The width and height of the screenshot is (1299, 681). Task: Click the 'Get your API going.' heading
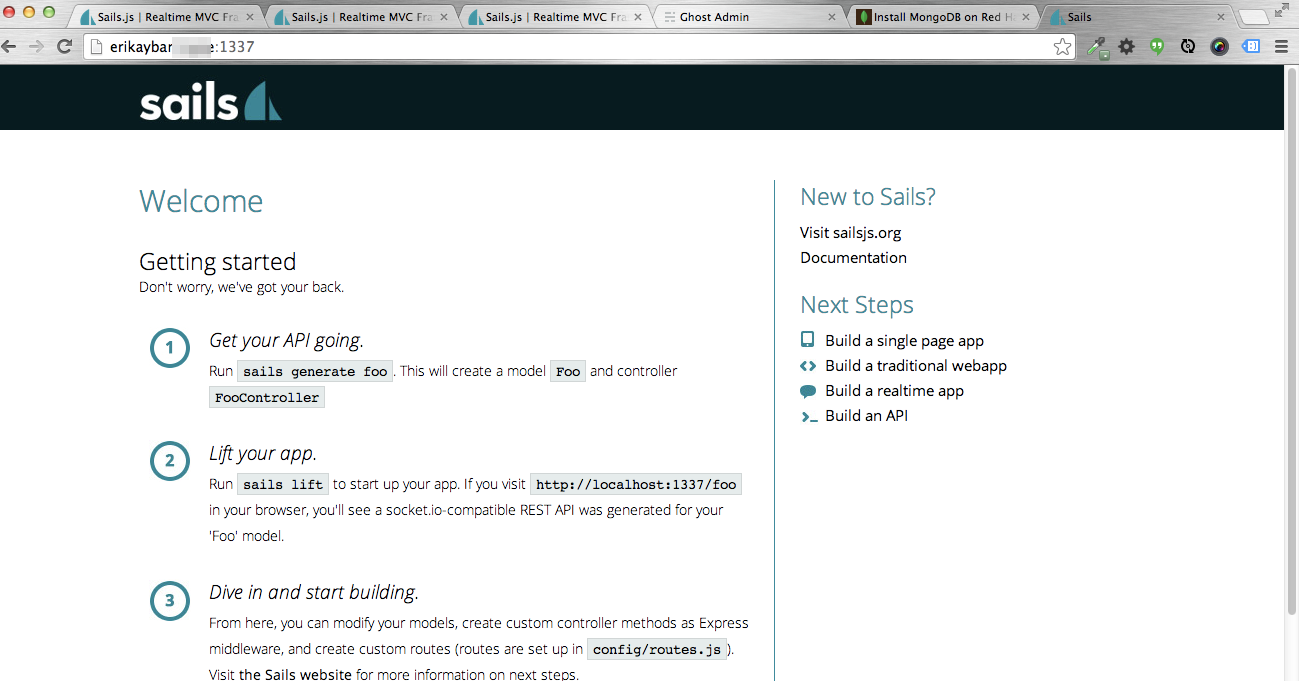(286, 340)
